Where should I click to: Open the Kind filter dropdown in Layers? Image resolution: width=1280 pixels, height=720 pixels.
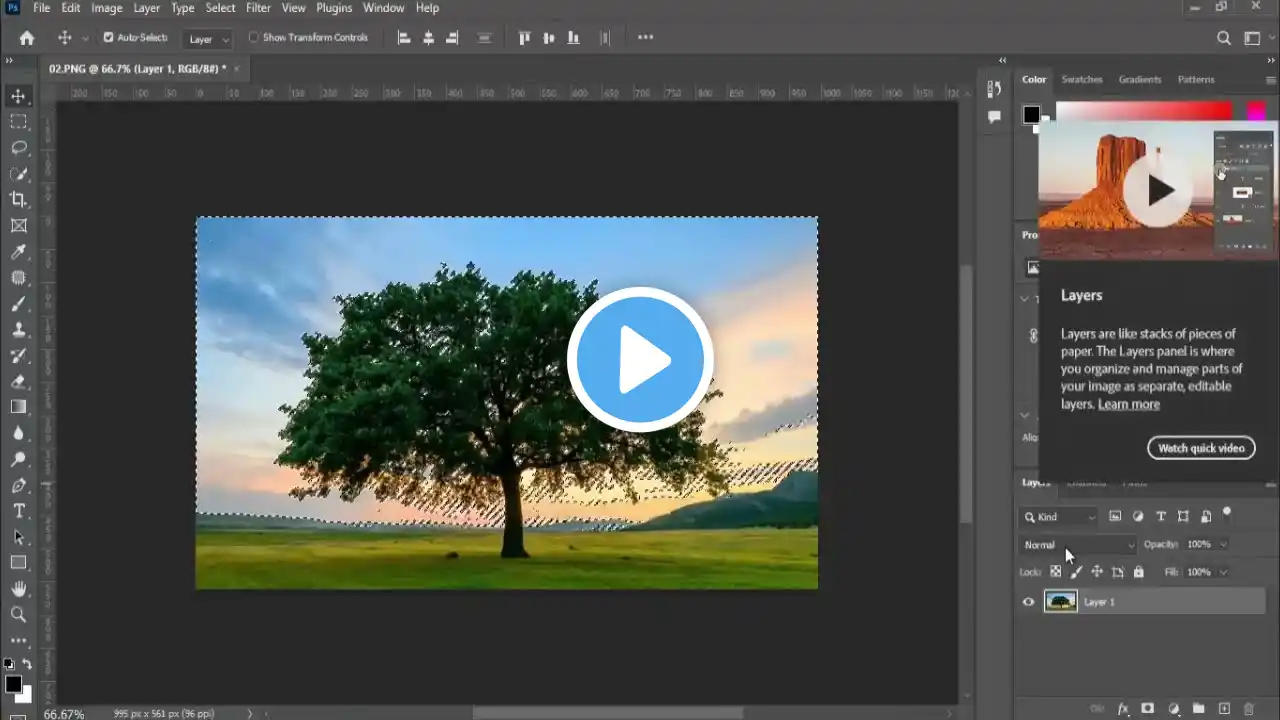[1059, 517]
